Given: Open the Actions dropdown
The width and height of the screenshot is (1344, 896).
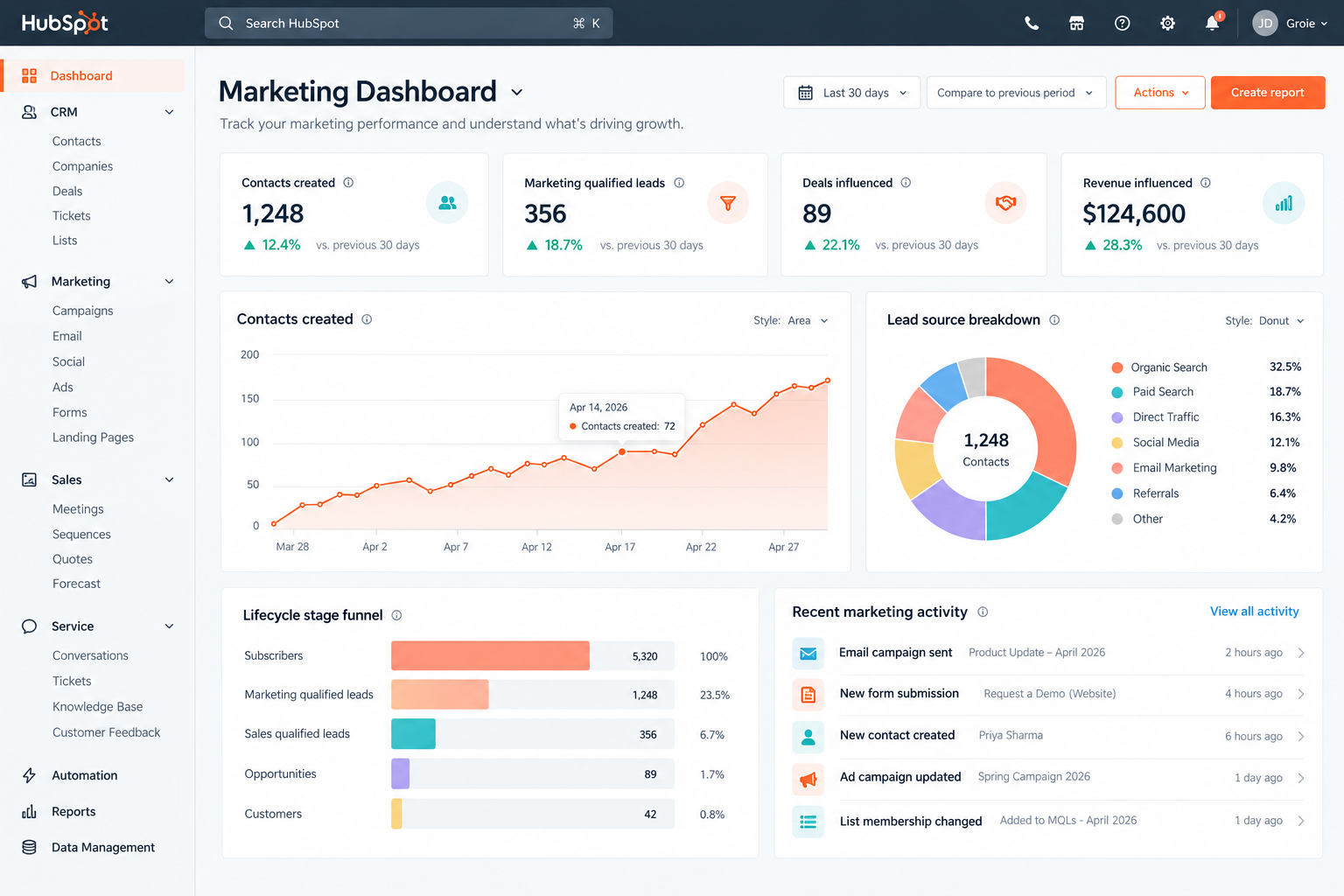Looking at the screenshot, I should point(1160,93).
